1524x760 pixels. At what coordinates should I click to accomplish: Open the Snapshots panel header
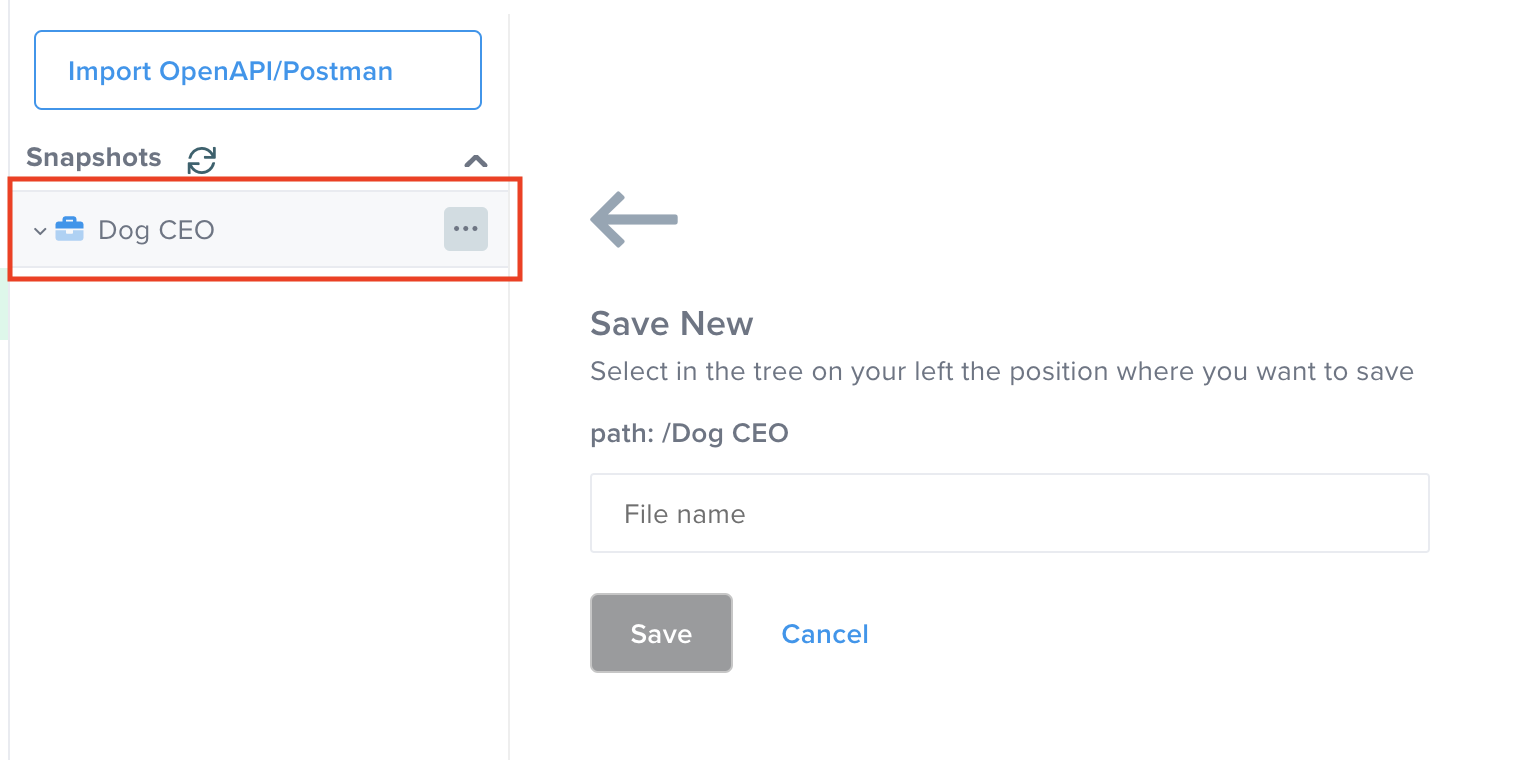tap(93, 157)
